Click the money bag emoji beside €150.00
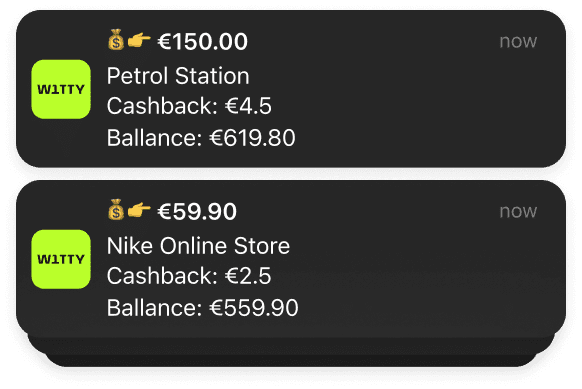 click(116, 40)
